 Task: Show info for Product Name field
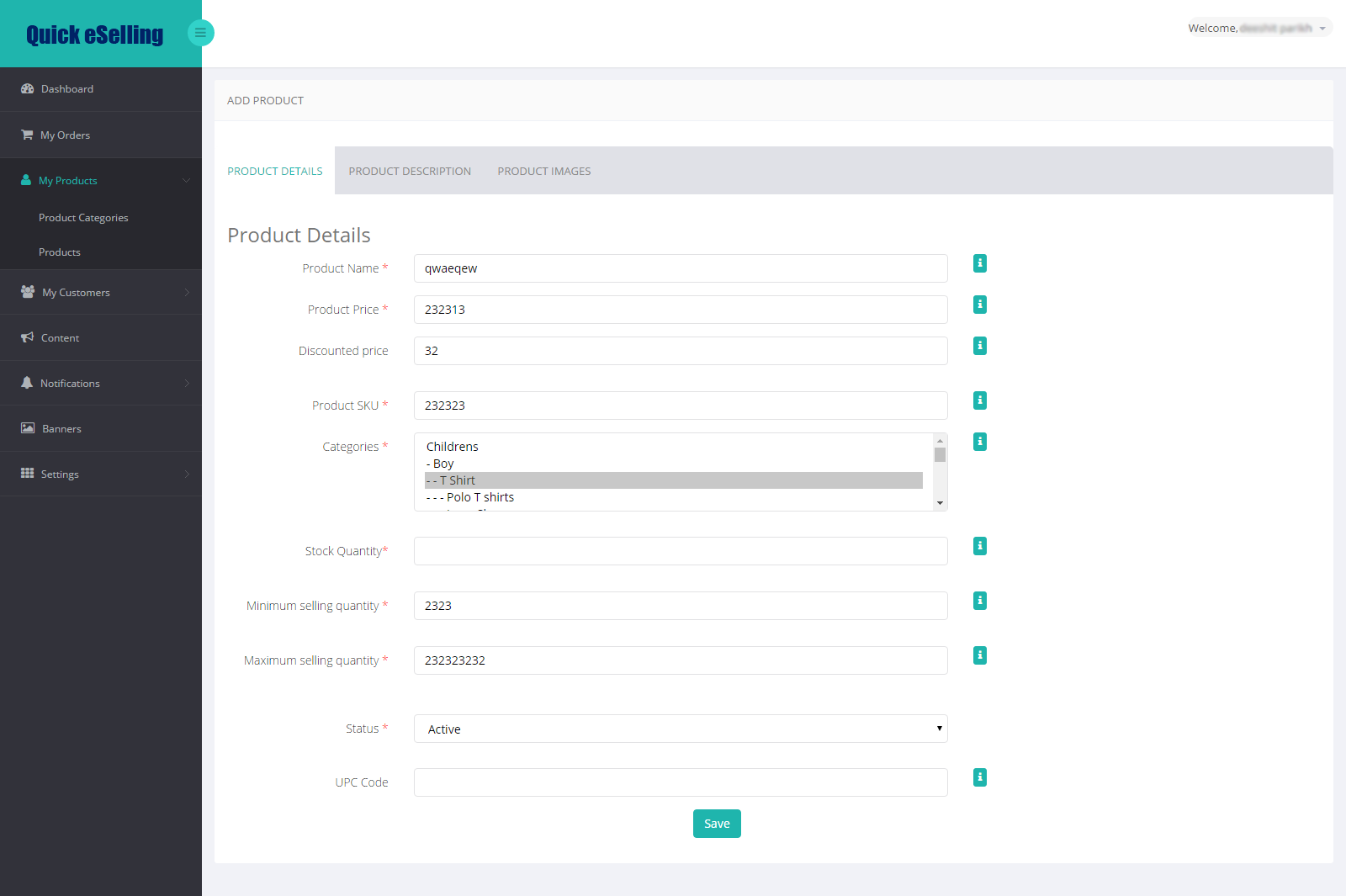point(980,263)
